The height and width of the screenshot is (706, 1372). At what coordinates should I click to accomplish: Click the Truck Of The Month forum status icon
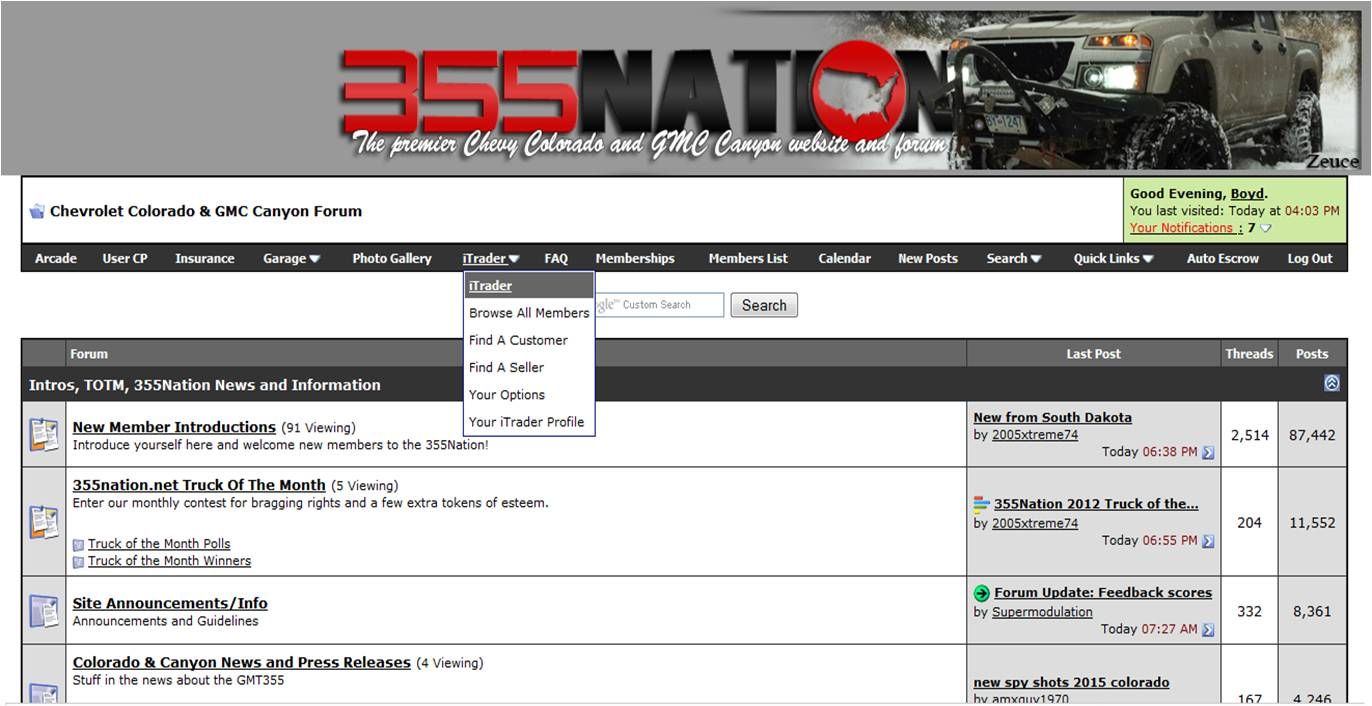pyautogui.click(x=44, y=522)
